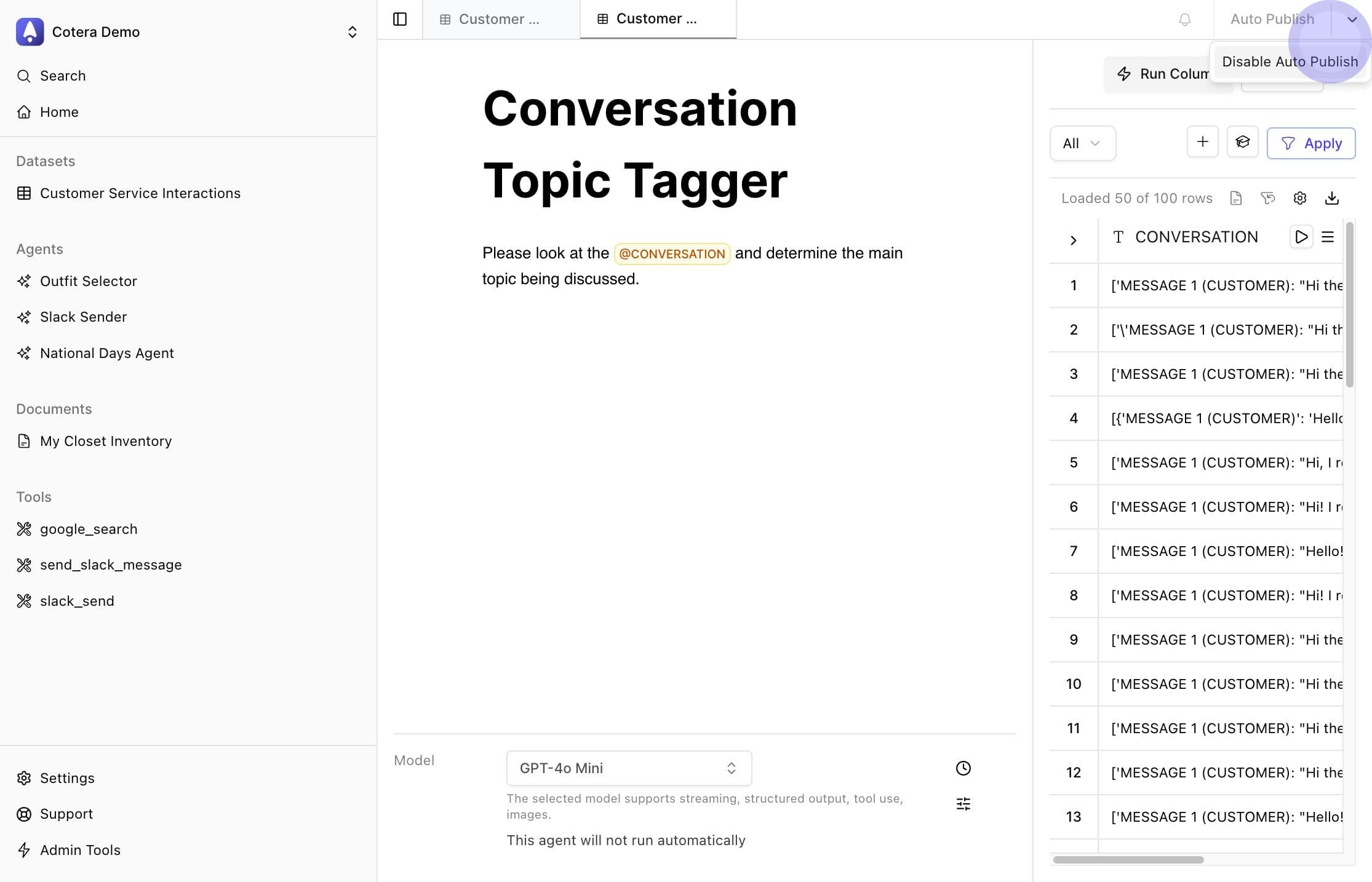This screenshot has height=882, width=1372.
Task: Open the Auto Publish dropdown arrow
Action: (1352, 20)
